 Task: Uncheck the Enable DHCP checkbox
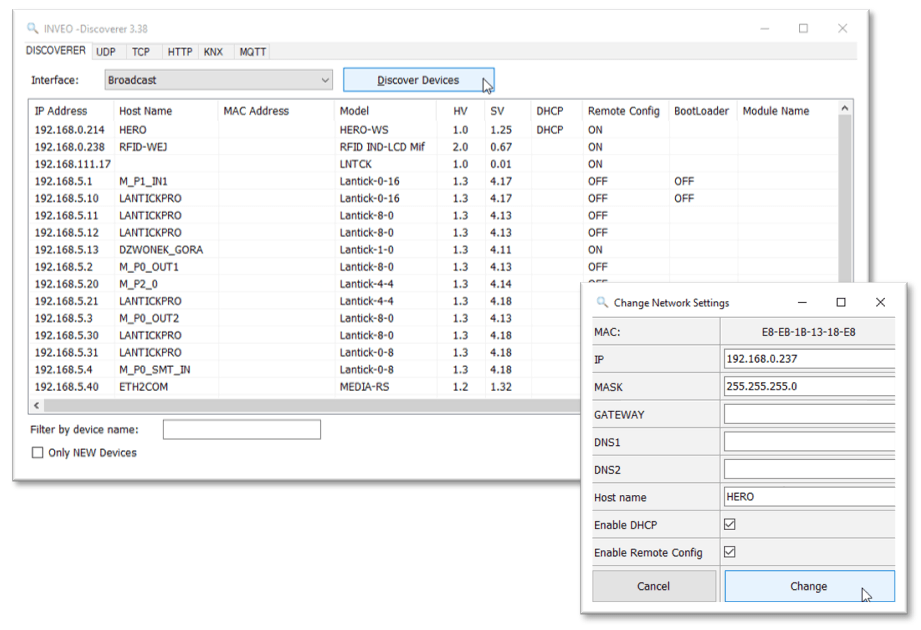click(730, 525)
